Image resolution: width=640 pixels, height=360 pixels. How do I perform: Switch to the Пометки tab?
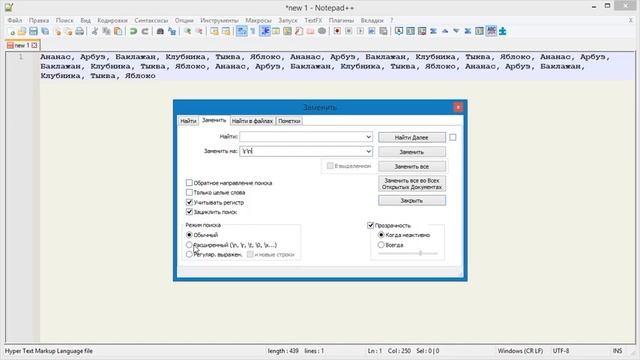click(289, 121)
